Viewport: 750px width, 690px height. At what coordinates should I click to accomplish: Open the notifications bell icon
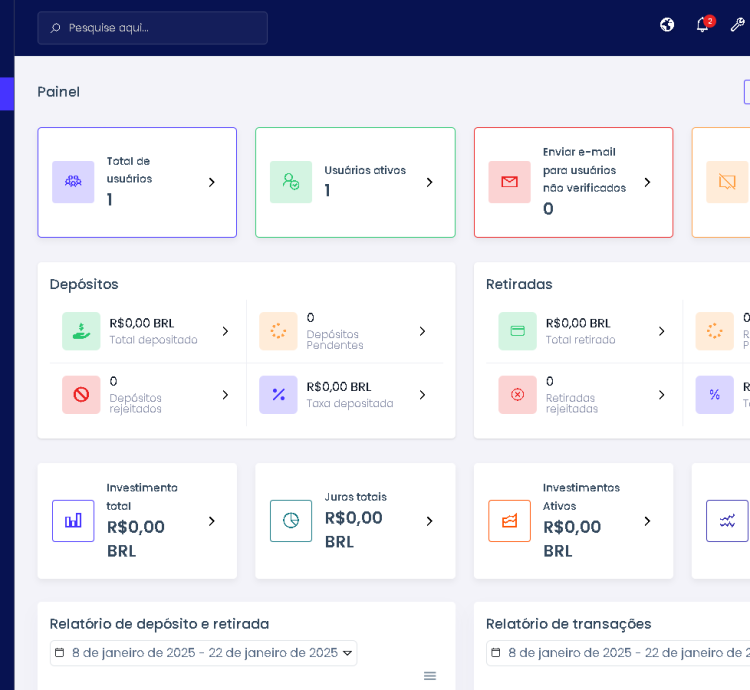click(702, 25)
